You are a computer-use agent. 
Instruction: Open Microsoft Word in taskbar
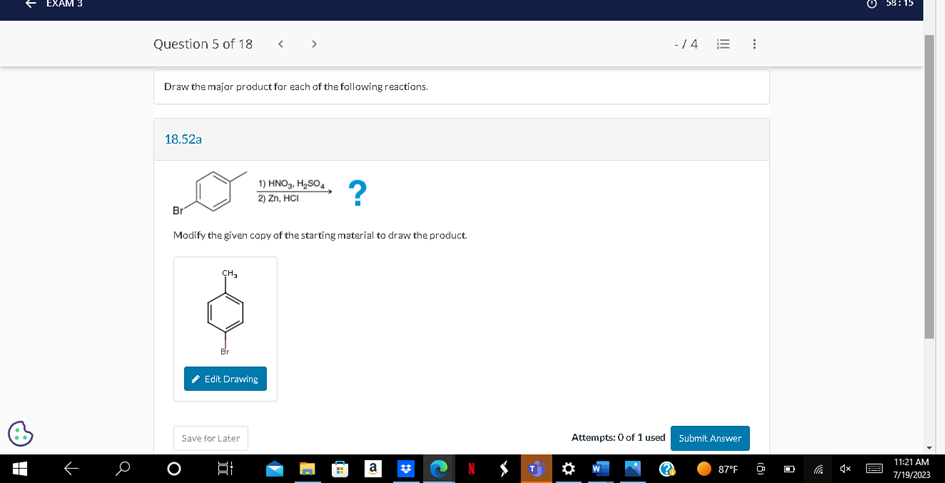(x=600, y=469)
